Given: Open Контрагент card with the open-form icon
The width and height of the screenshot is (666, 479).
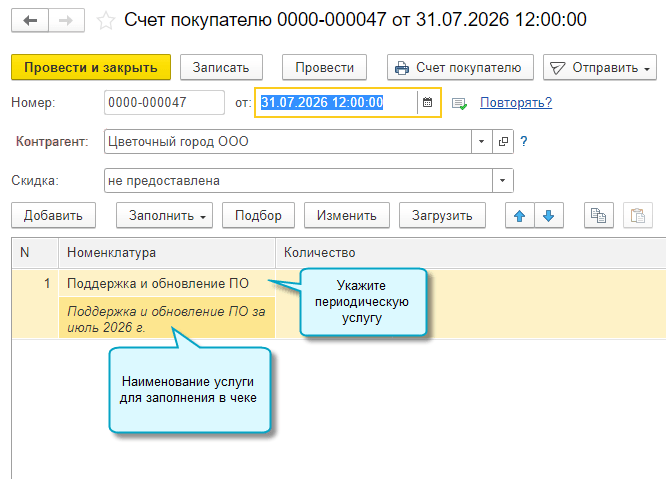Looking at the screenshot, I should (503, 141).
